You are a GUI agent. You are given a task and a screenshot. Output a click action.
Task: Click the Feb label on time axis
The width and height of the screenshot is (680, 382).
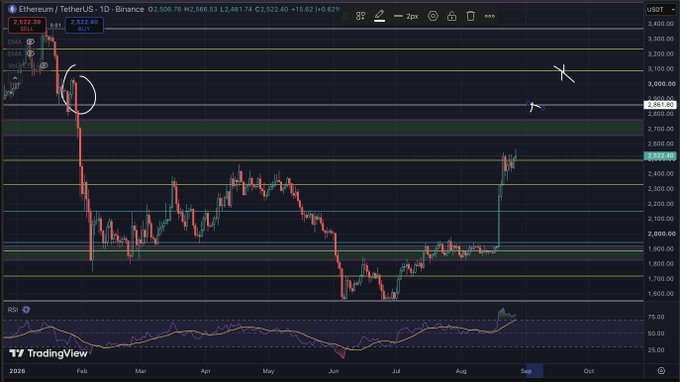coord(82,371)
